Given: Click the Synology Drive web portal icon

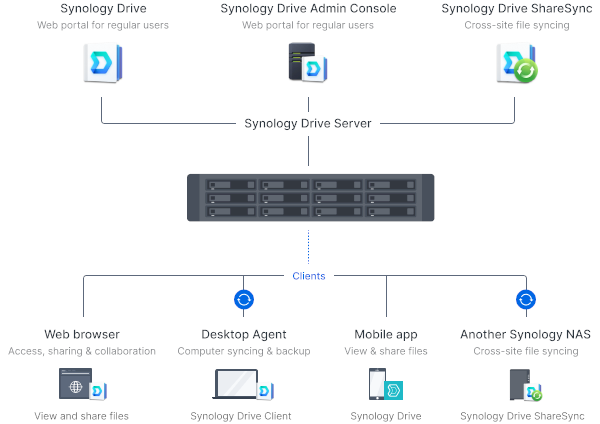Looking at the screenshot, I should (100, 63).
